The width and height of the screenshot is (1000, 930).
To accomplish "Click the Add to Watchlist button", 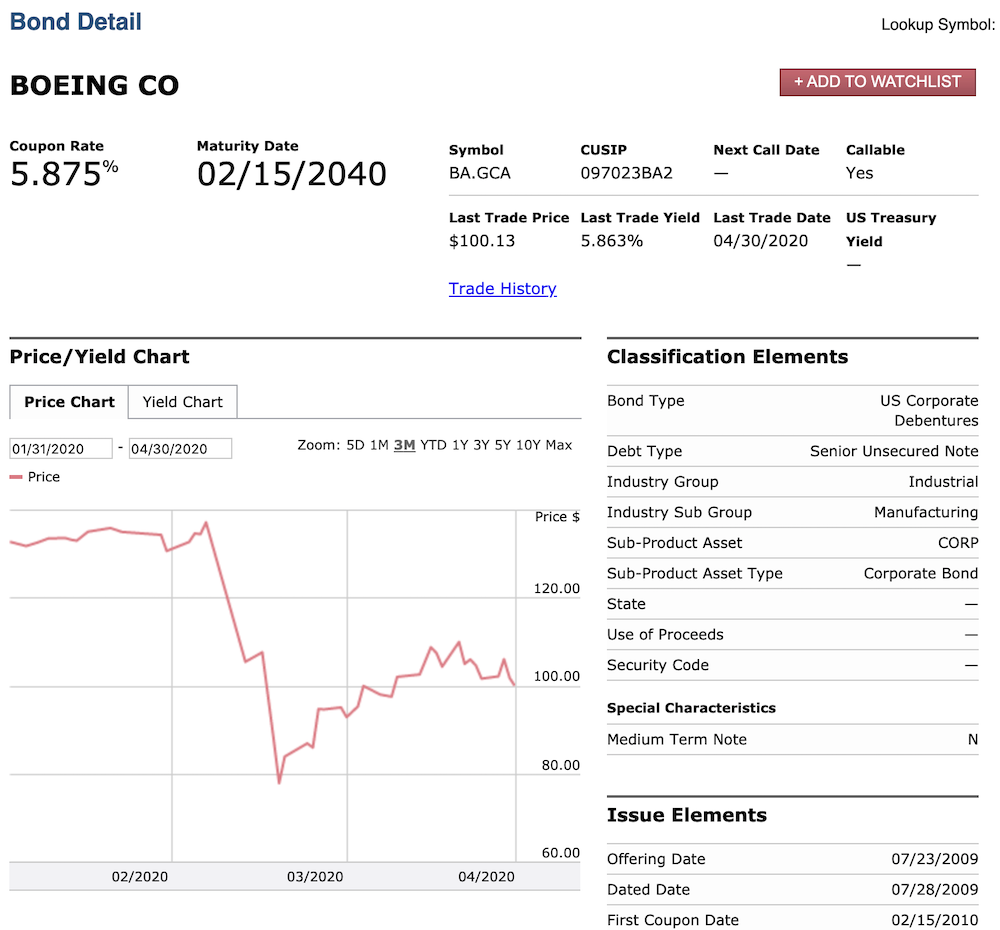I will pos(877,82).
